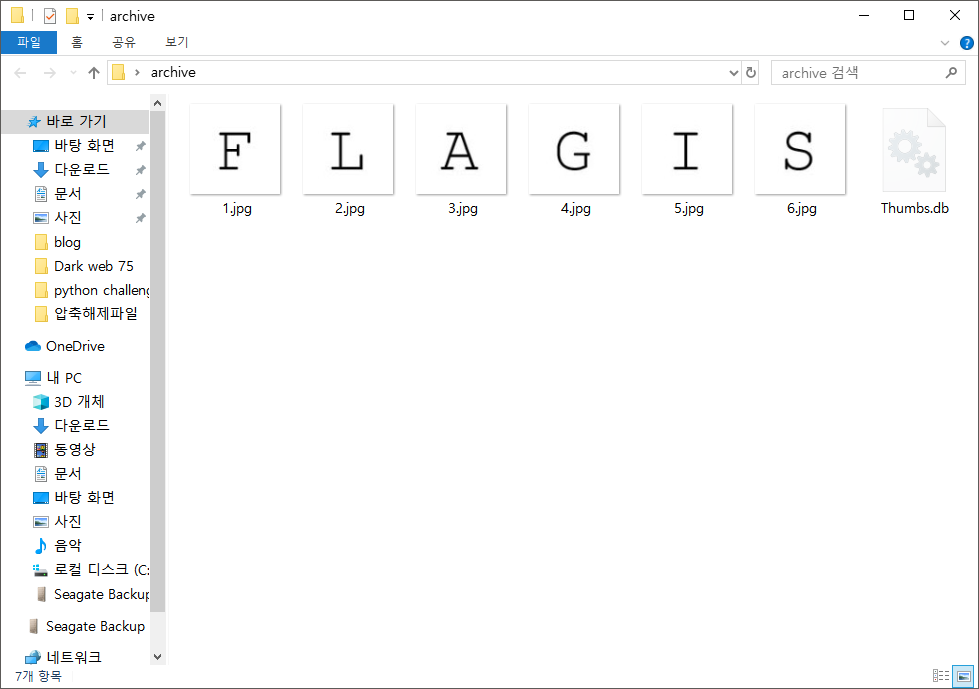Click the New folder quick access icon
This screenshot has width=979, height=689.
pos(72,16)
